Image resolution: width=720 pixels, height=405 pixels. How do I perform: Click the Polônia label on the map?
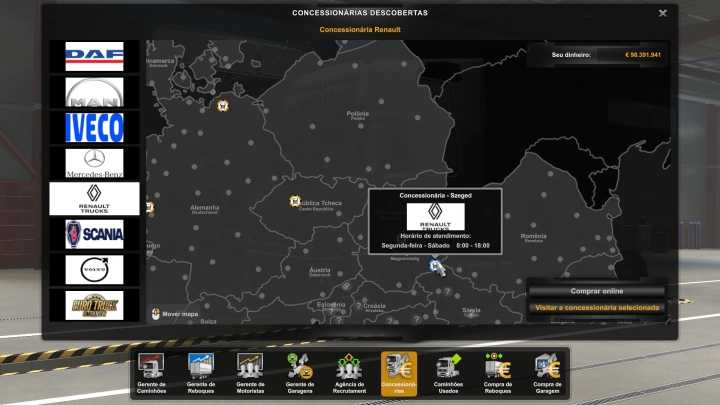point(357,114)
